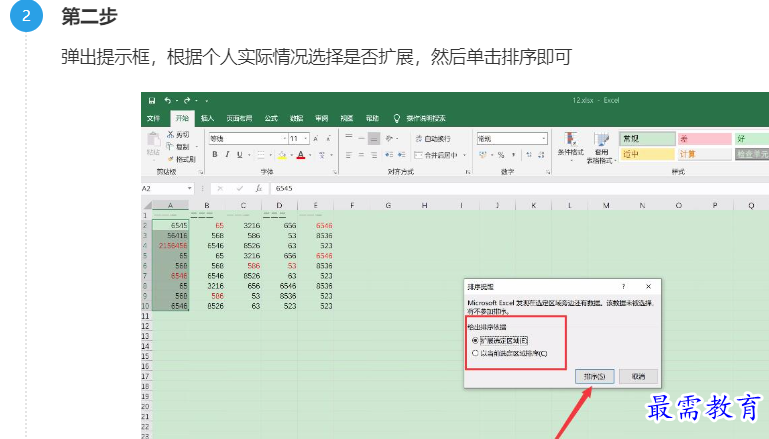769x439 pixels.
Task: Switch to the Formulas (公式) tab
Action: [x=271, y=118]
